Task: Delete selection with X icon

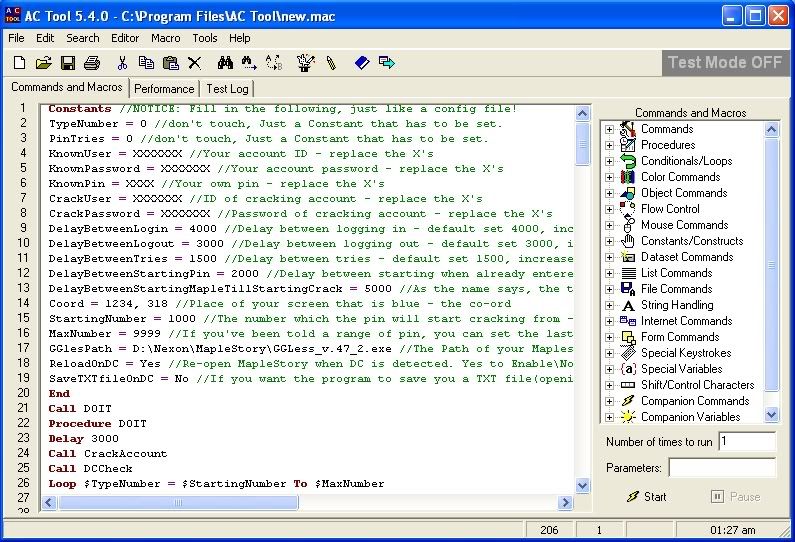Action: point(195,63)
